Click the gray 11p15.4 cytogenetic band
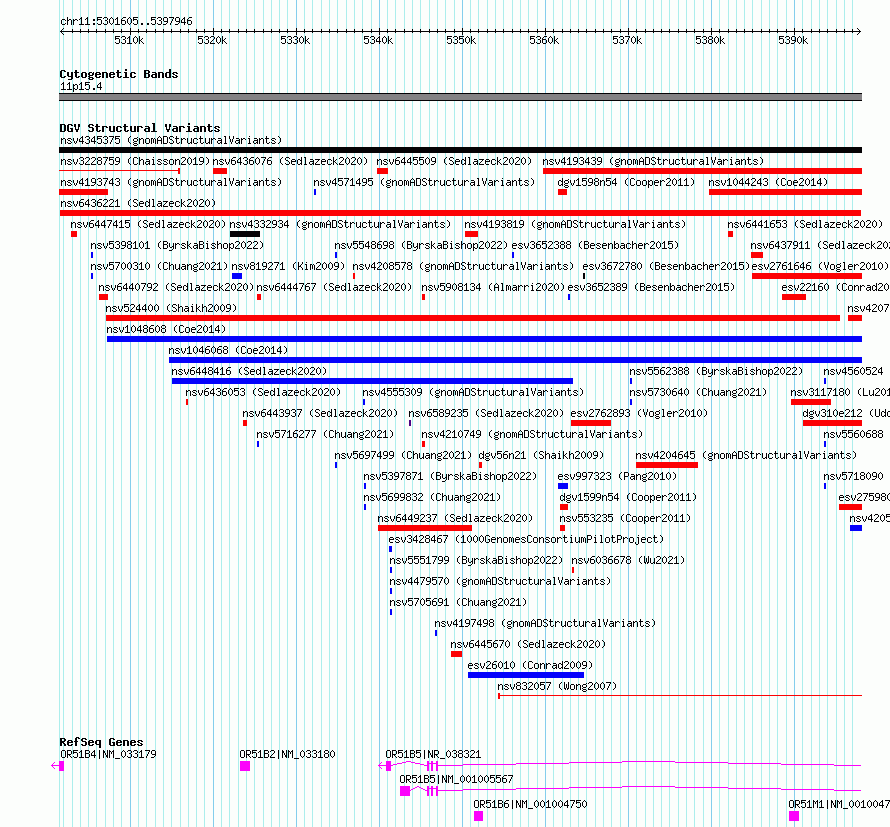 [460, 97]
